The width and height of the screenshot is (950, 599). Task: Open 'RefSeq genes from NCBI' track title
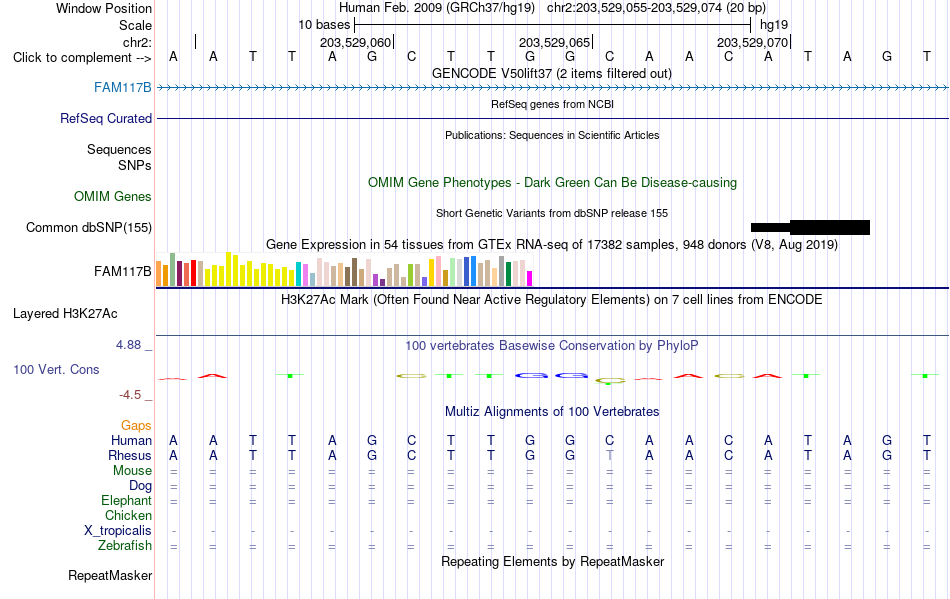click(552, 104)
